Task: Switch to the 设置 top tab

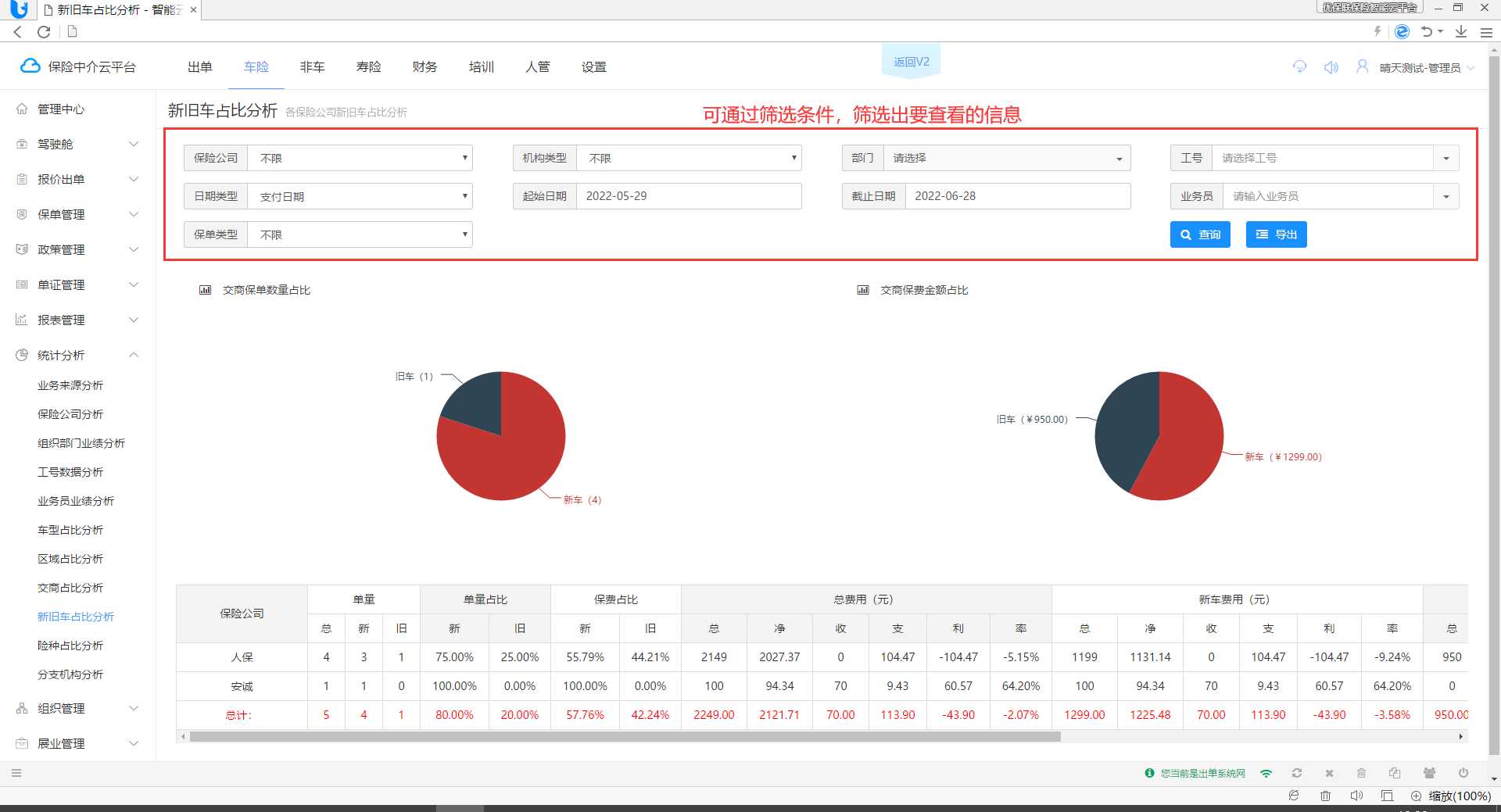Action: pyautogui.click(x=594, y=67)
